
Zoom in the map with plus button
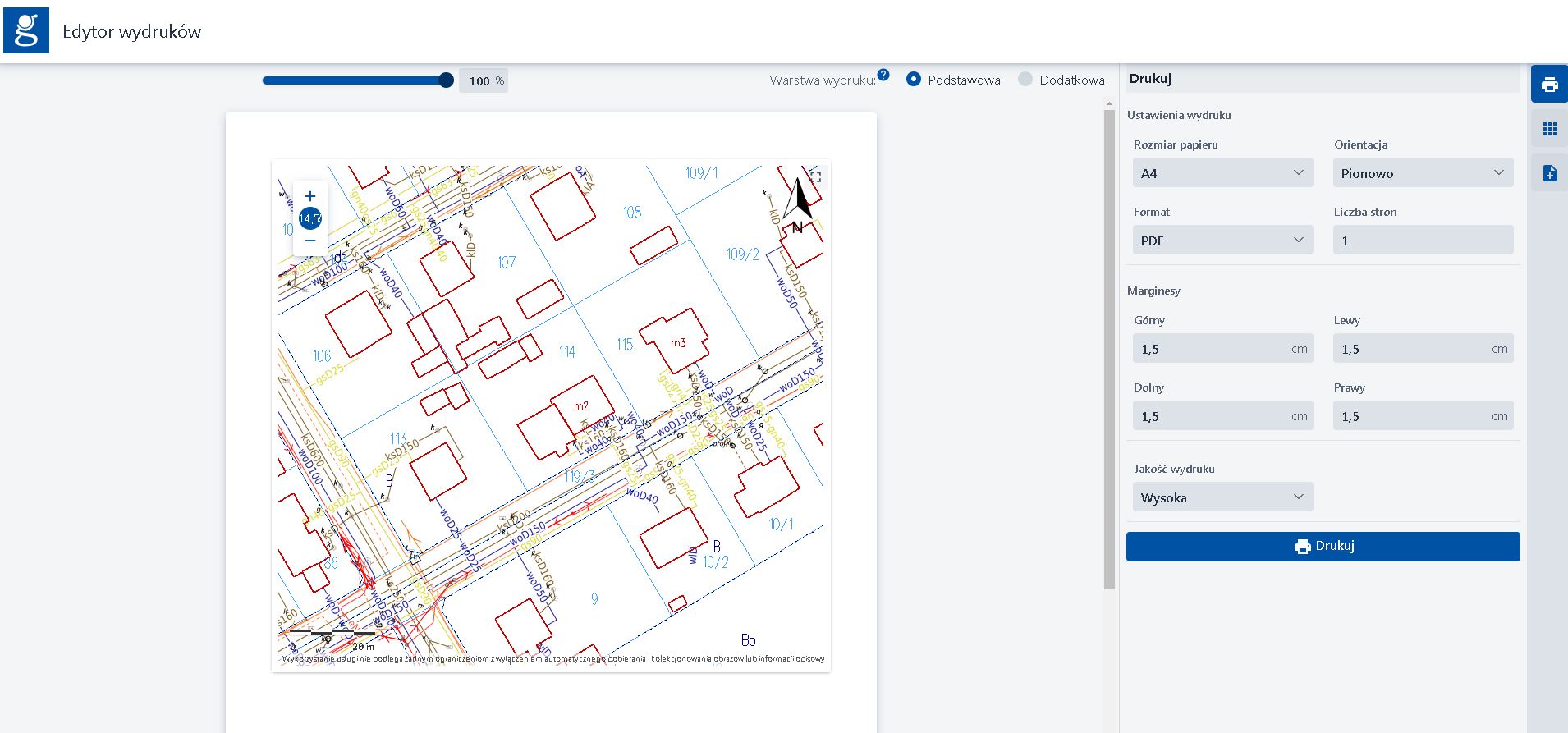(x=310, y=196)
